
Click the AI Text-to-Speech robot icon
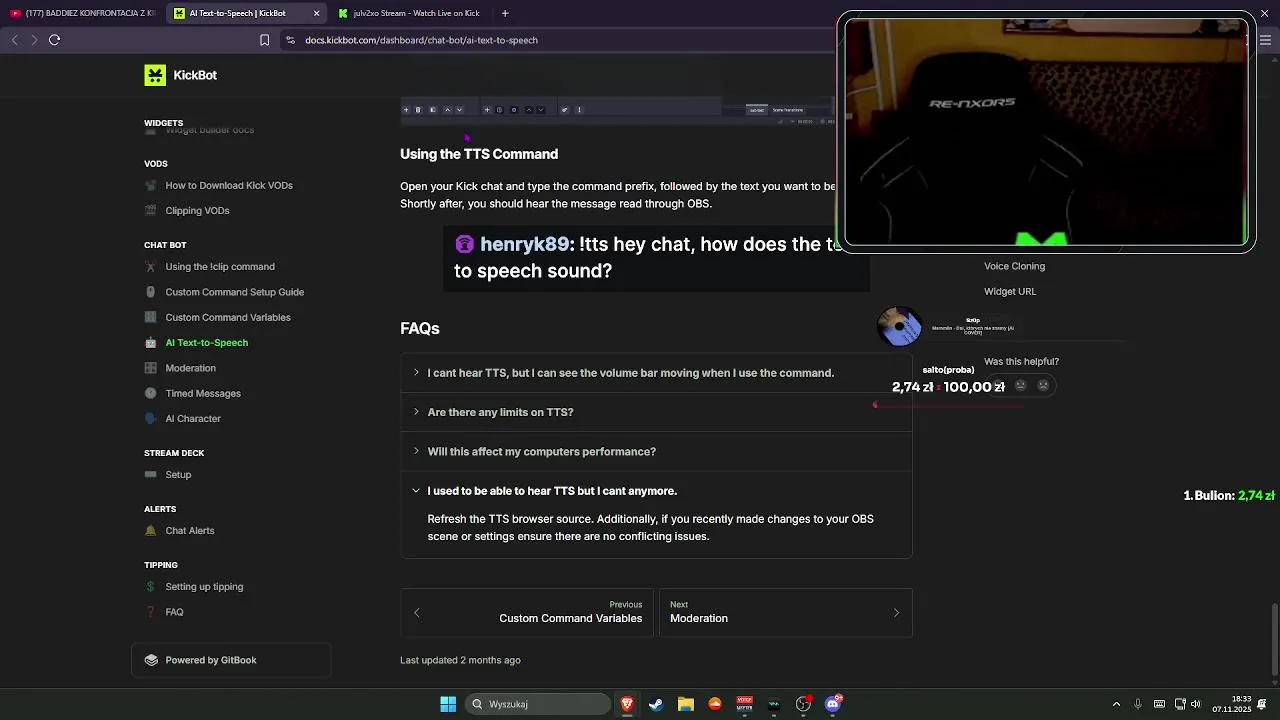point(150,342)
